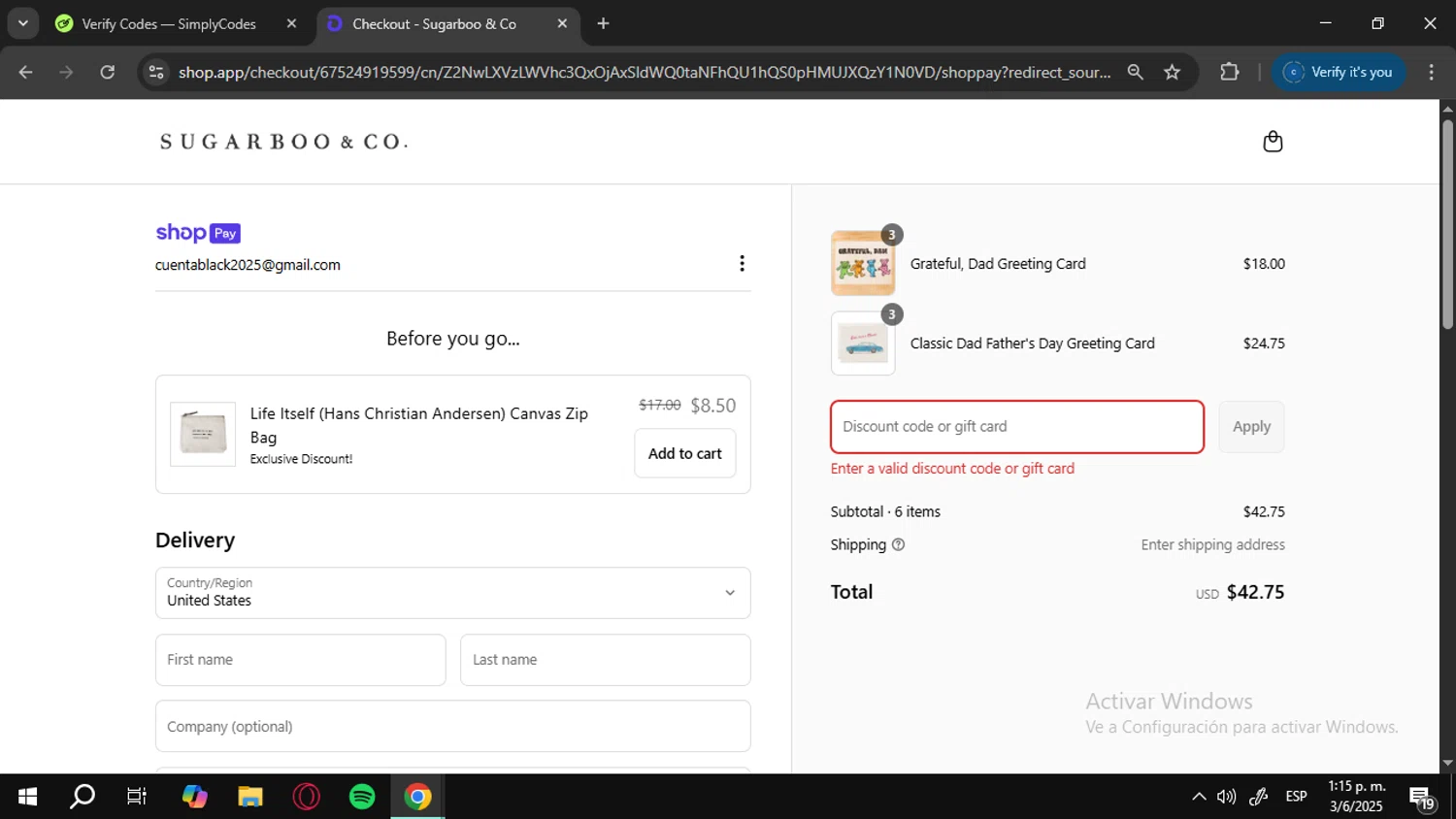1456x819 pixels.
Task: Click the browser forward arrow
Action: (x=66, y=72)
